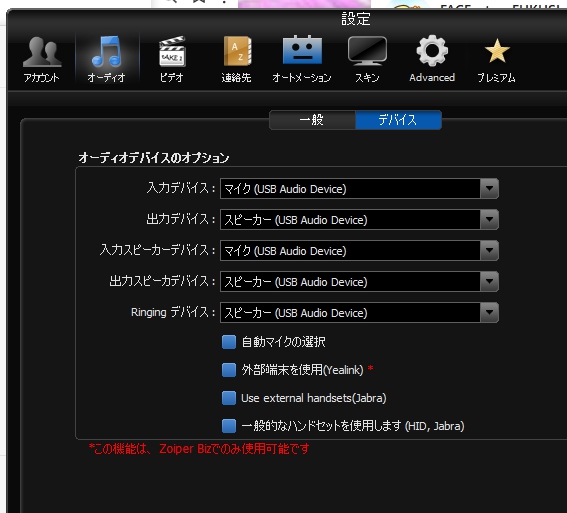
Task: Switch to the デバイス tab
Action: point(398,120)
